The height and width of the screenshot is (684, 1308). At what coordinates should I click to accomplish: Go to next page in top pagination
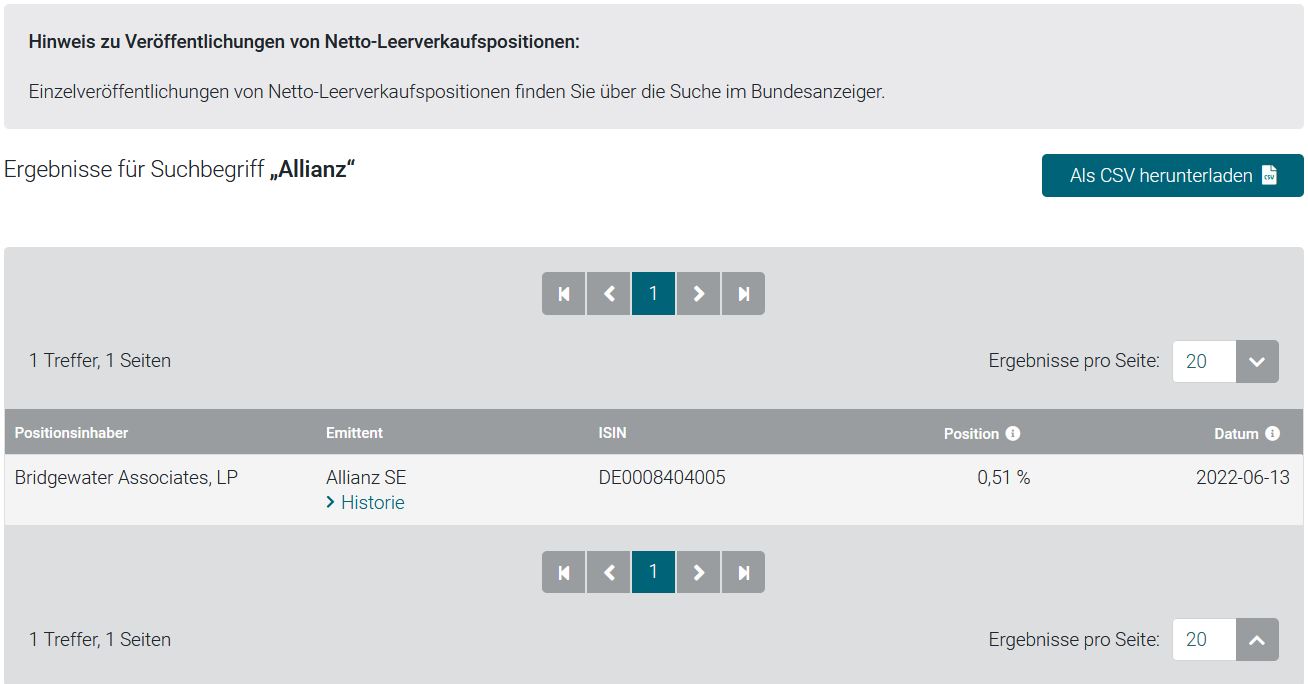pos(698,294)
